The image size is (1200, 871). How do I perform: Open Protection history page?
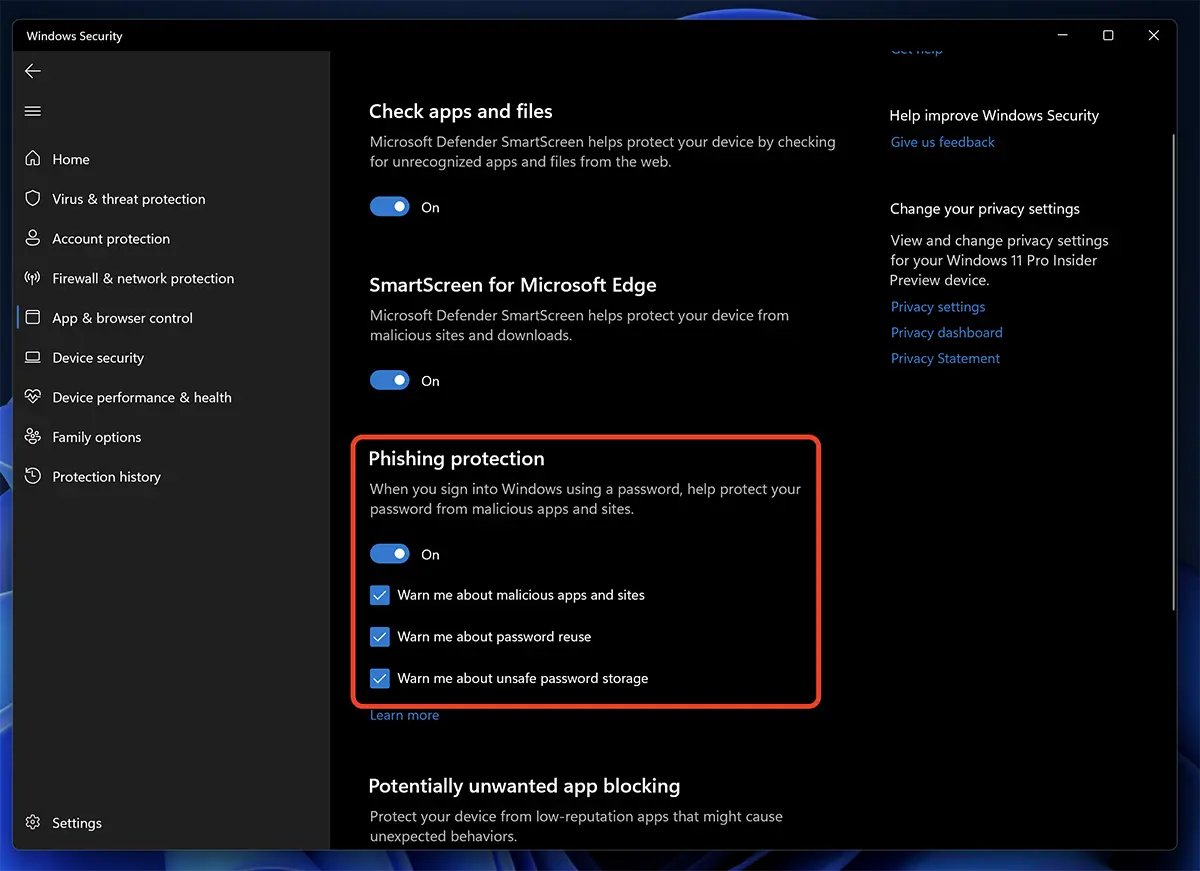coord(106,477)
